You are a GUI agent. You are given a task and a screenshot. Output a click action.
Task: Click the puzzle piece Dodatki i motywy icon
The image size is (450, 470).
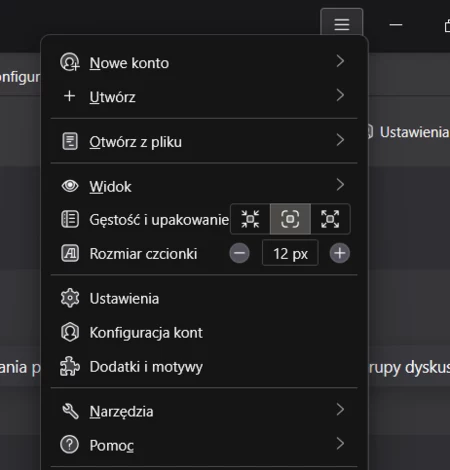[70, 367]
